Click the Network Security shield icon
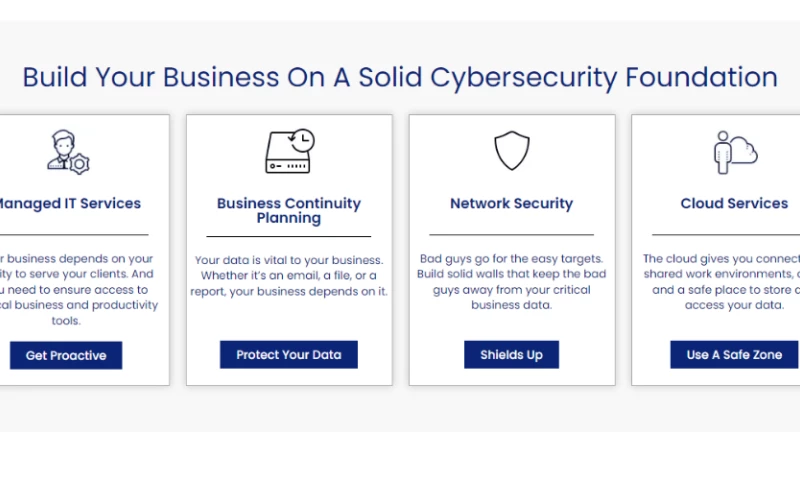The image size is (800, 480). (x=511, y=151)
